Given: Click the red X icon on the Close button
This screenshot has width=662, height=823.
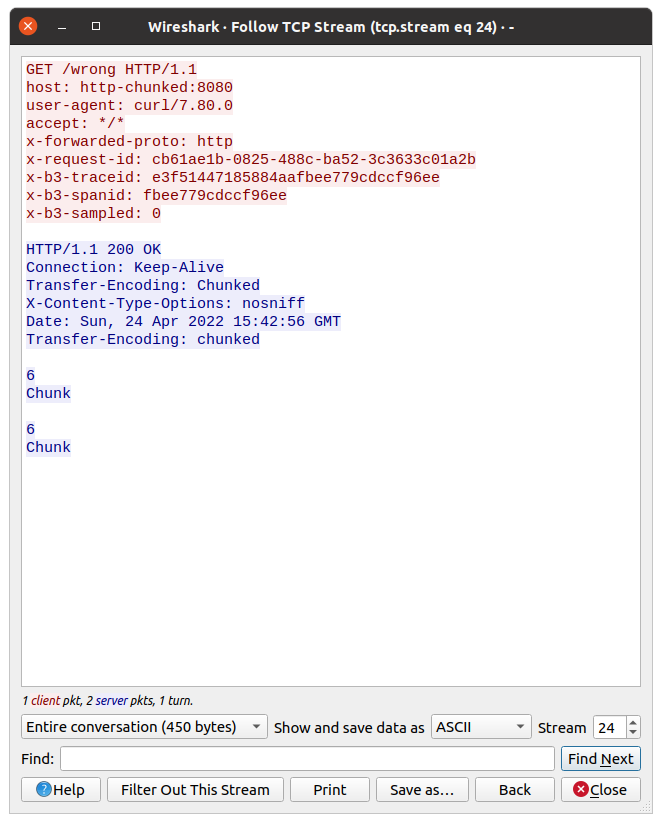Looking at the screenshot, I should coord(583,789).
